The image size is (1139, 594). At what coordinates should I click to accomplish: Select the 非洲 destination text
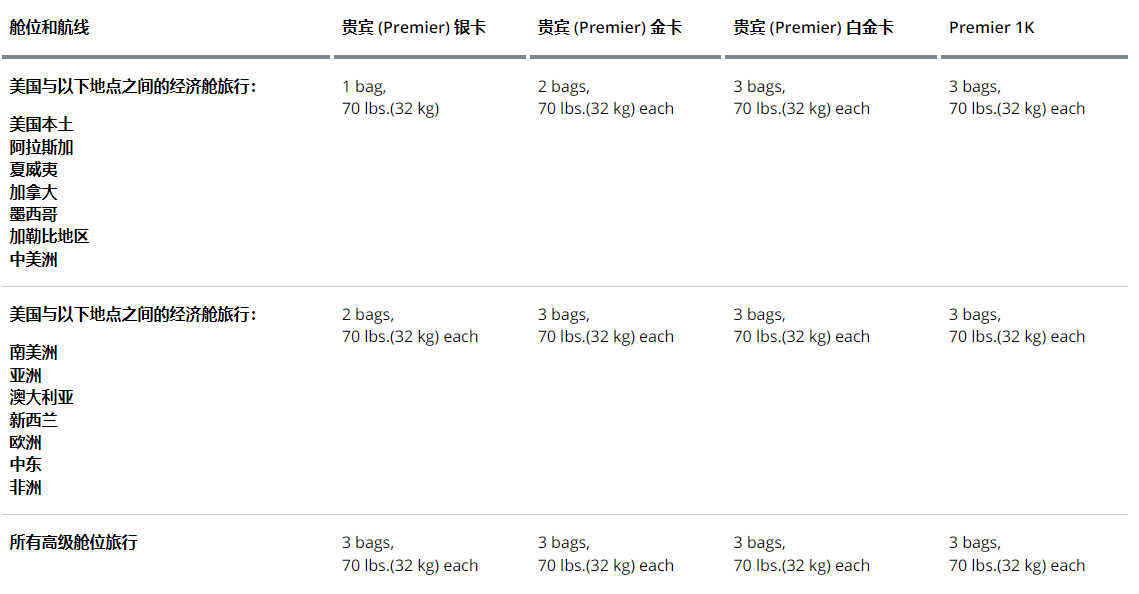(x=26, y=488)
